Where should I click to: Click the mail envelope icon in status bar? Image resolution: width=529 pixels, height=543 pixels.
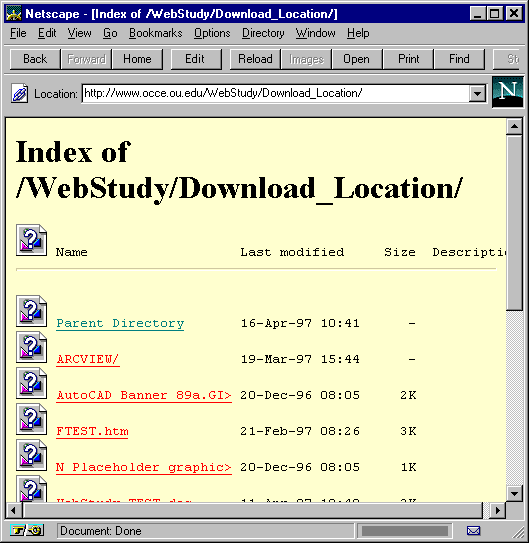pyautogui.click(x=473, y=530)
